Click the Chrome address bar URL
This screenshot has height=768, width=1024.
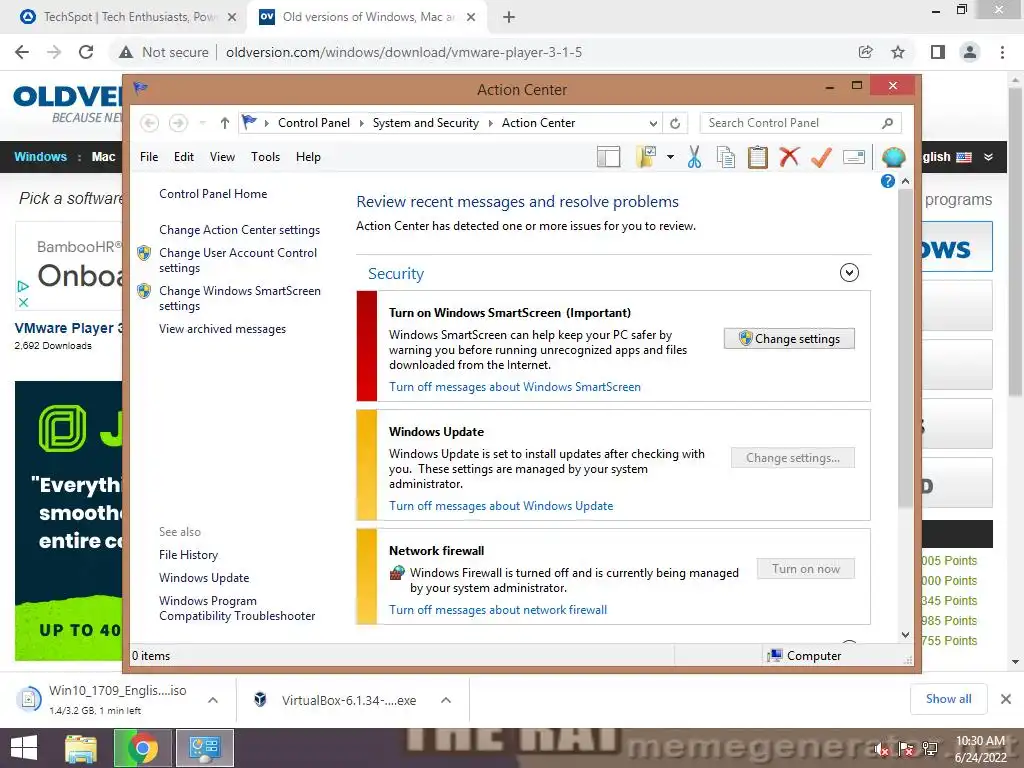pos(404,52)
